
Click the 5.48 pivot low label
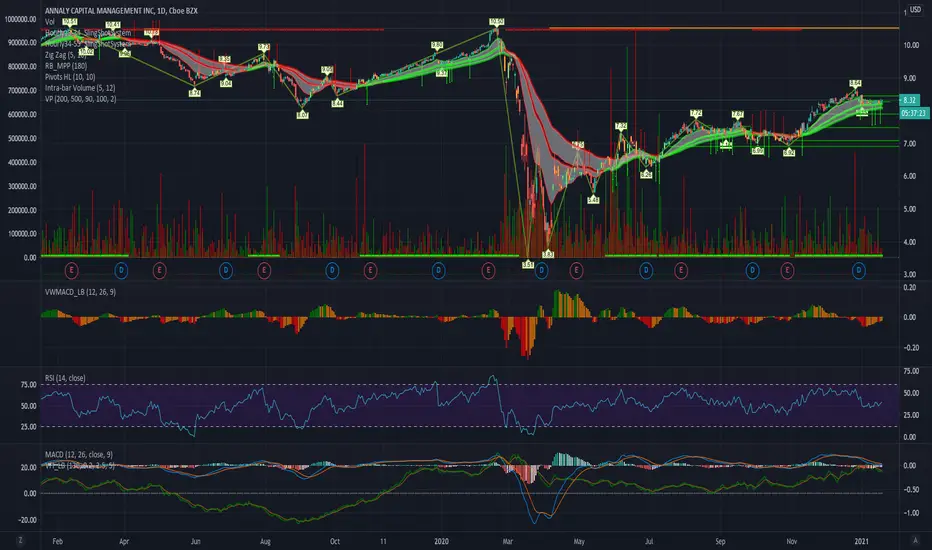coord(593,200)
